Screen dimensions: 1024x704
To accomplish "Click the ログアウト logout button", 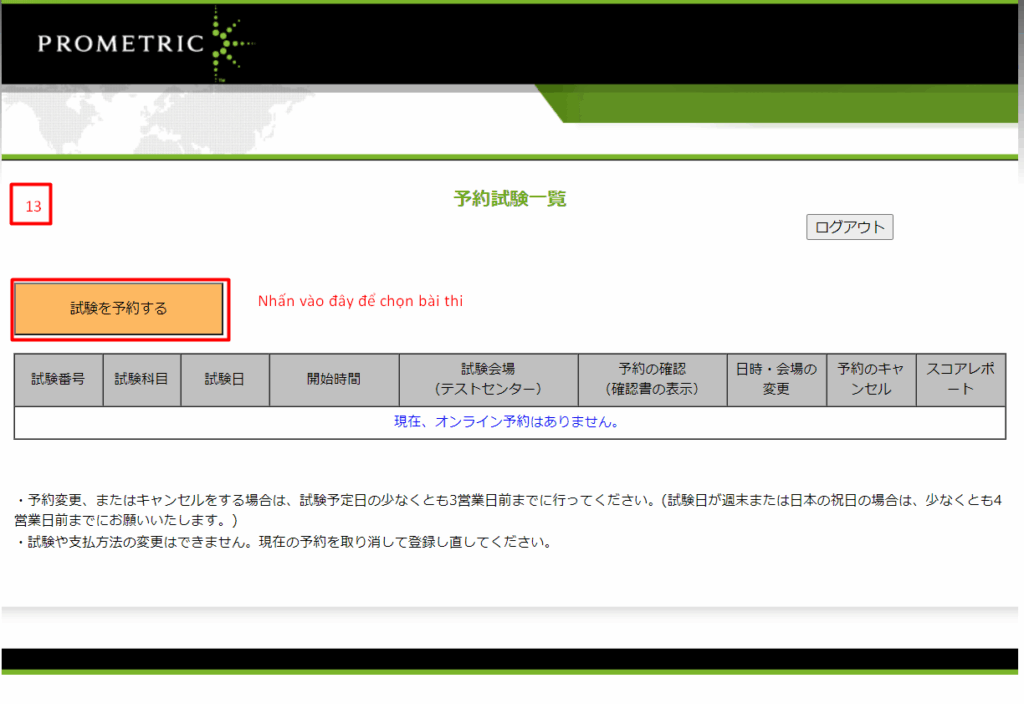I will (x=849, y=227).
